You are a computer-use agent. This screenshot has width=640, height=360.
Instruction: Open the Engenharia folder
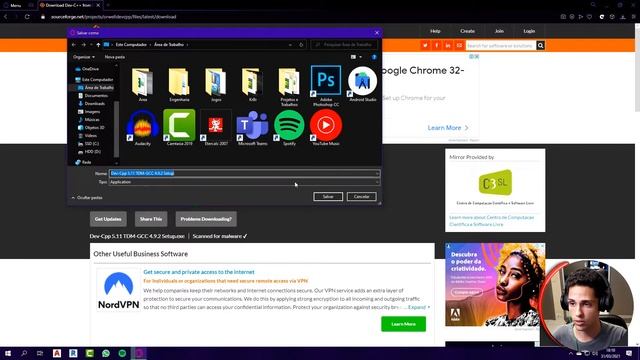179,84
